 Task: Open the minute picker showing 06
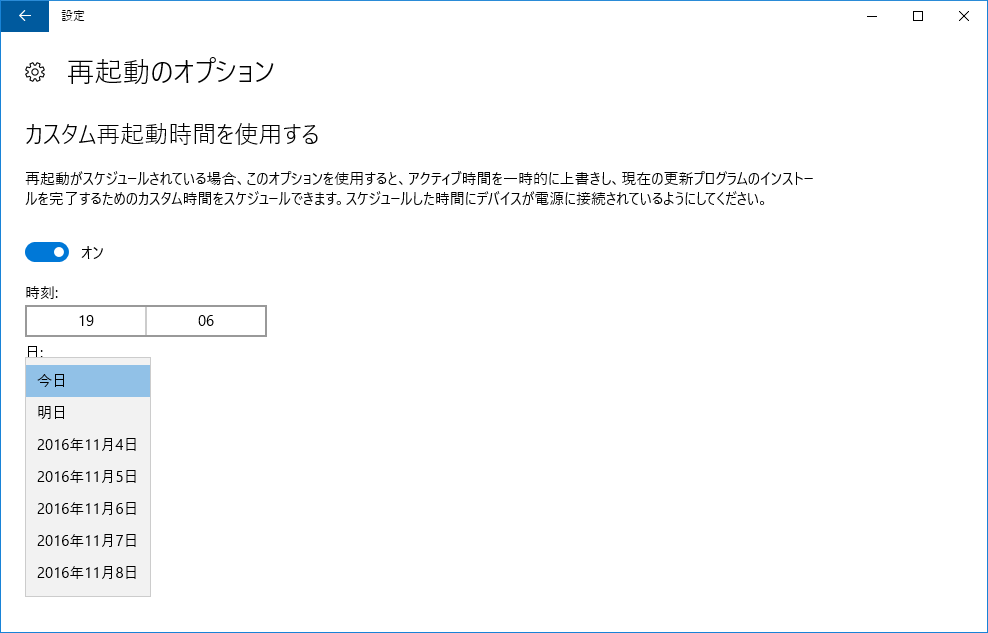point(206,321)
